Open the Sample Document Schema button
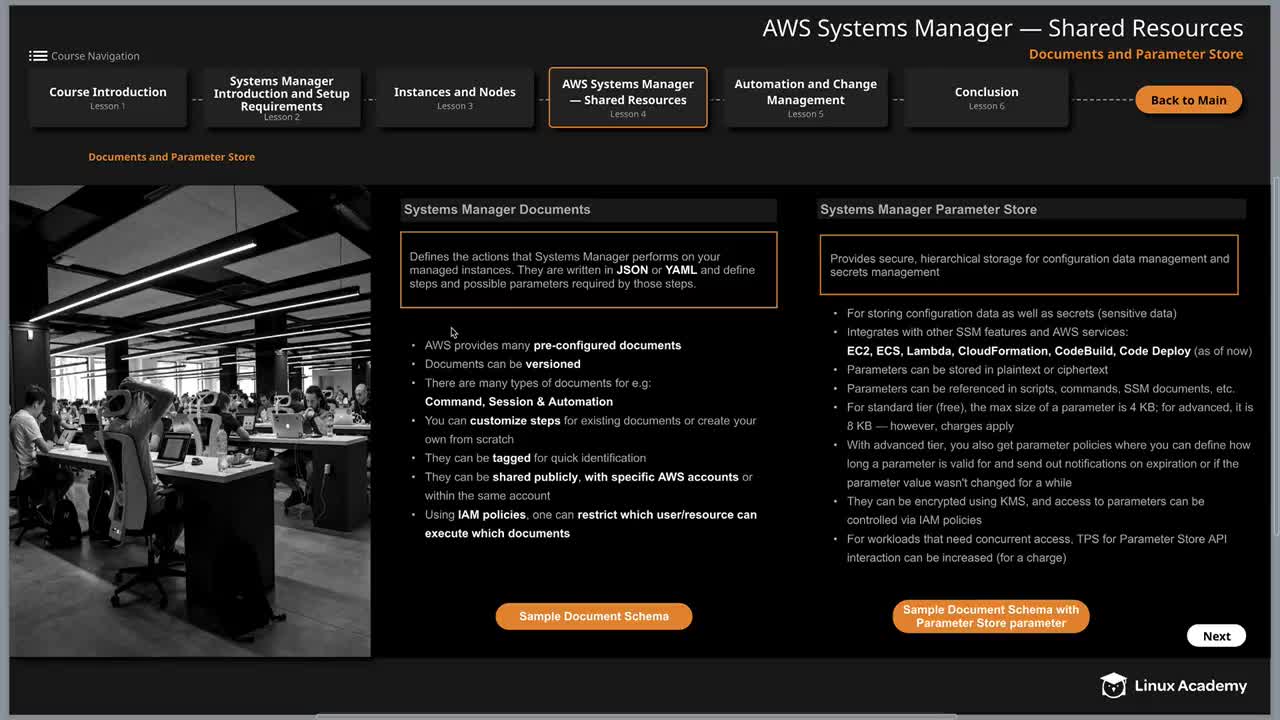The image size is (1280, 720). [594, 616]
